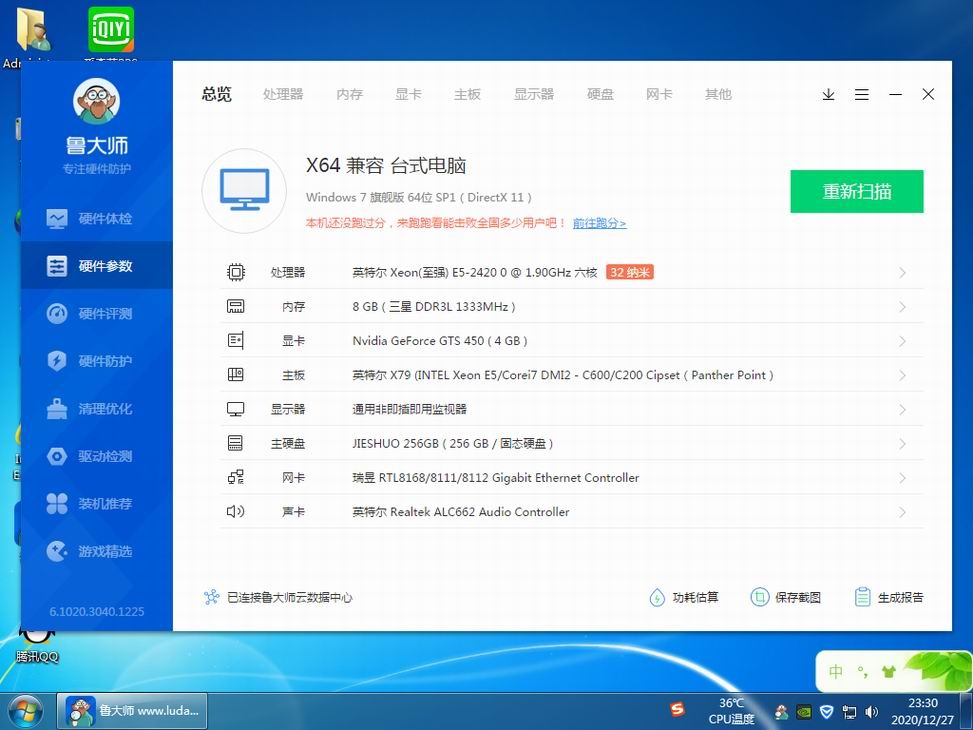This screenshot has height=730, width=973.
Task: Click 保存截图 to save screenshot
Action: [x=786, y=597]
